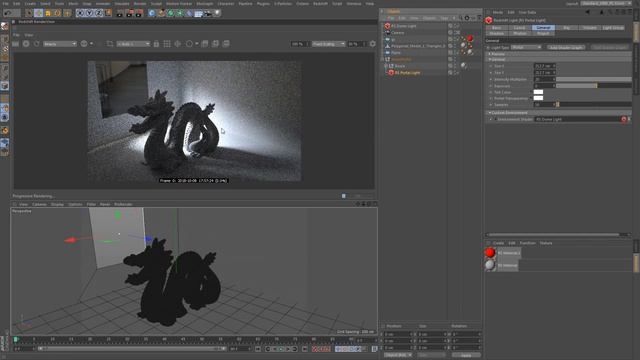Image resolution: width=640 pixels, height=360 pixels.
Task: Adjust the Samples slider handle
Action: point(558,104)
